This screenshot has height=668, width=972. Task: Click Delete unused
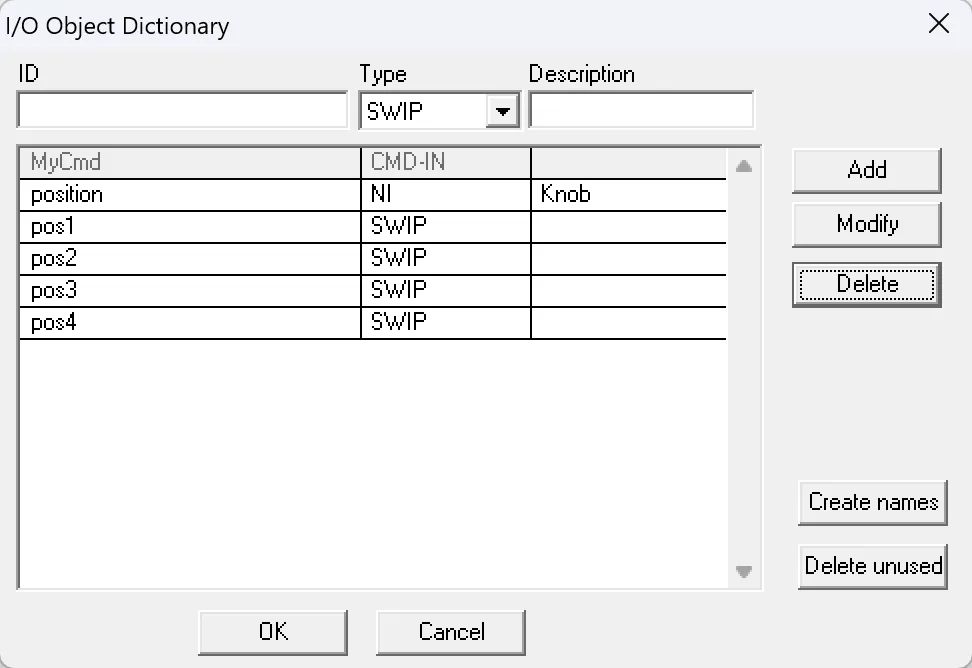(x=872, y=566)
